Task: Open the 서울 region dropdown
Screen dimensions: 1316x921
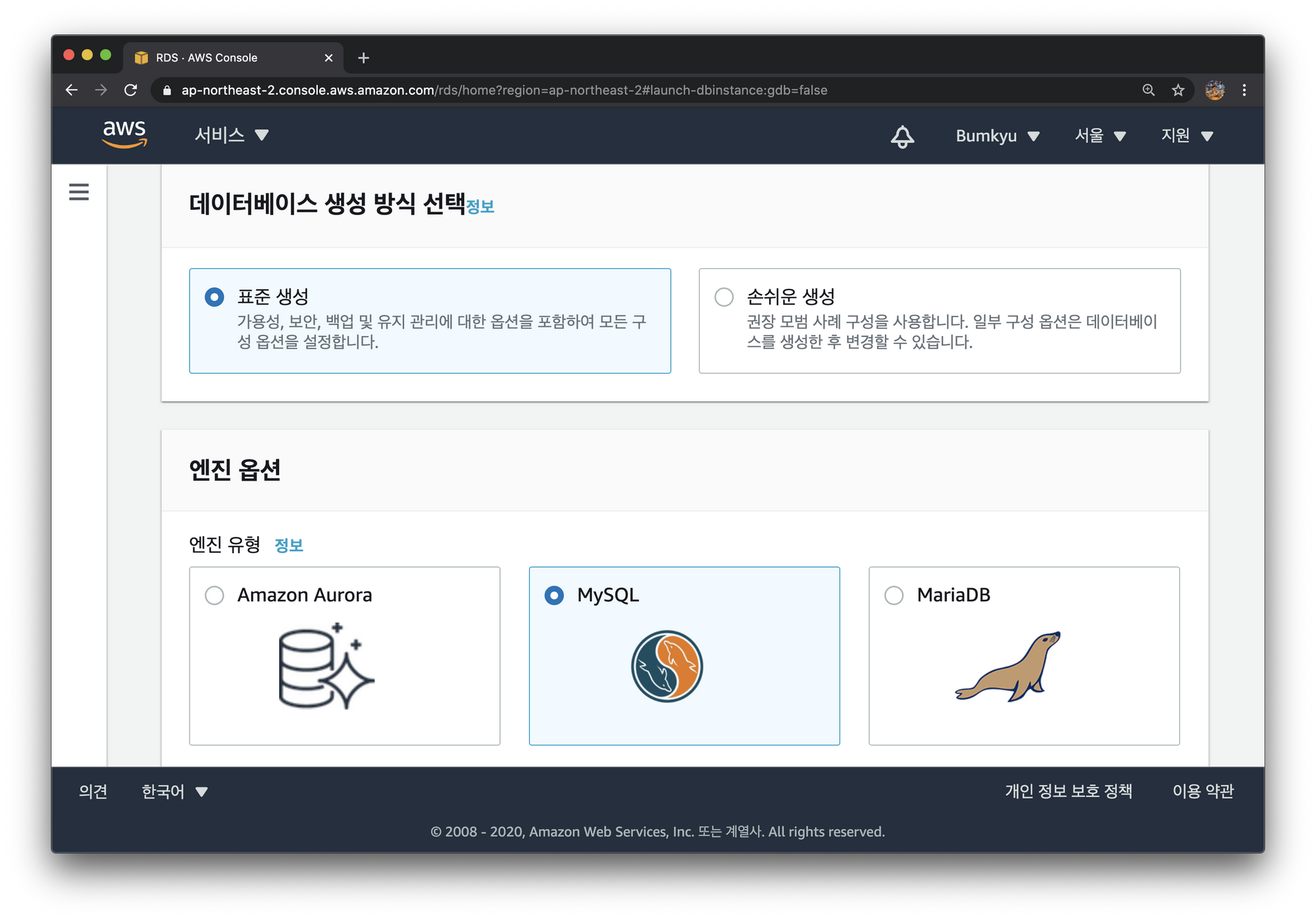Action: [x=1100, y=136]
